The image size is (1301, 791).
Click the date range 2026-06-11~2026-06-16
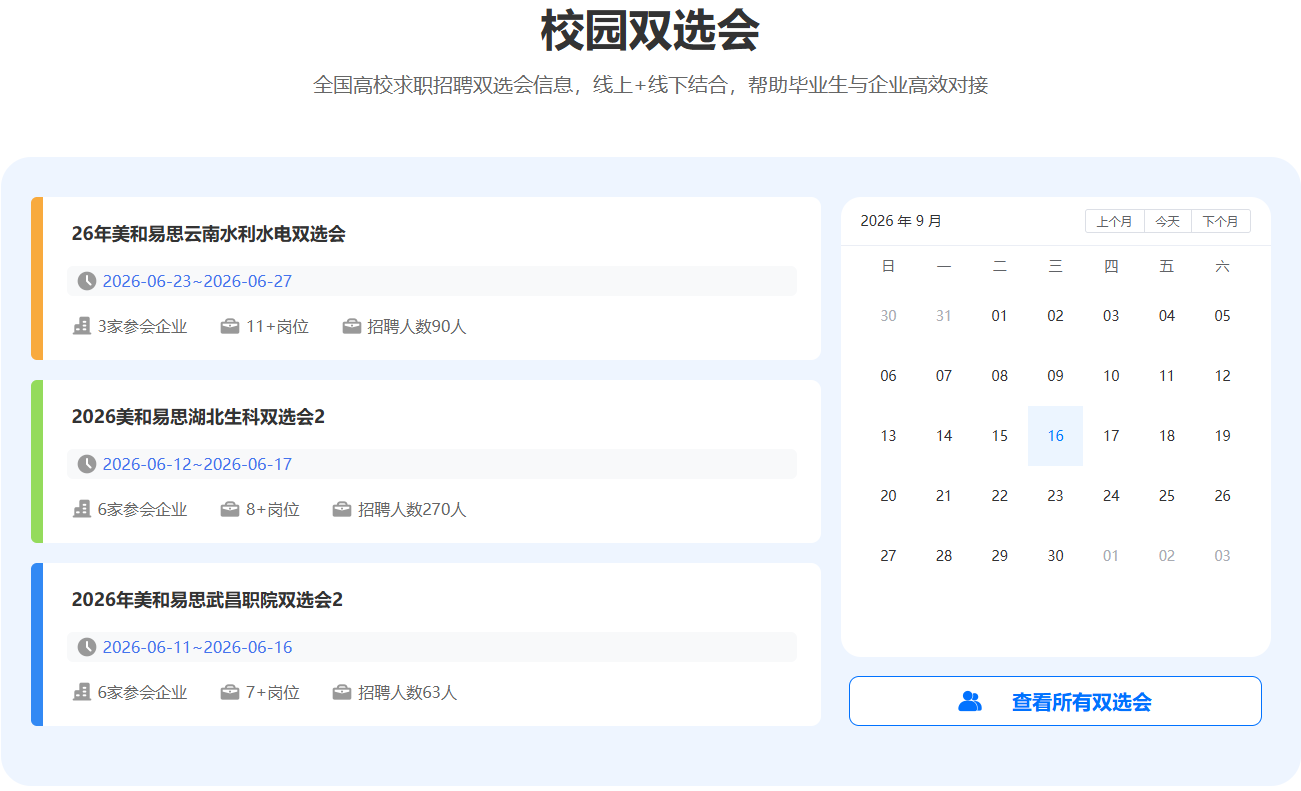(197, 647)
